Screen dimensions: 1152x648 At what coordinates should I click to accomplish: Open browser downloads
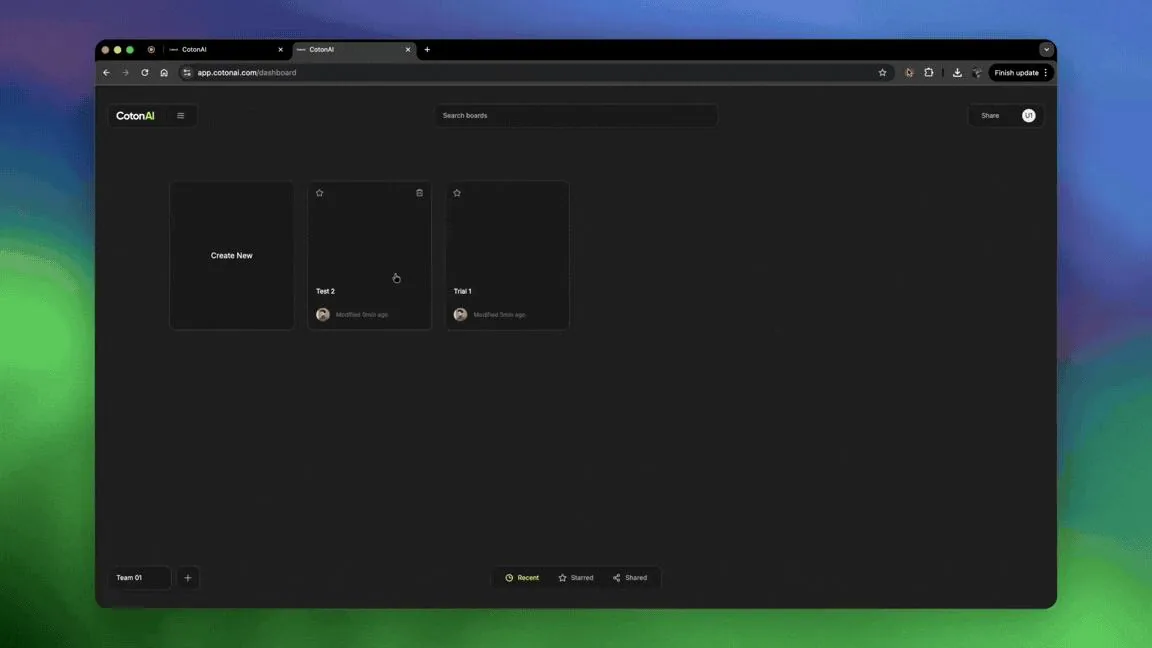point(957,73)
